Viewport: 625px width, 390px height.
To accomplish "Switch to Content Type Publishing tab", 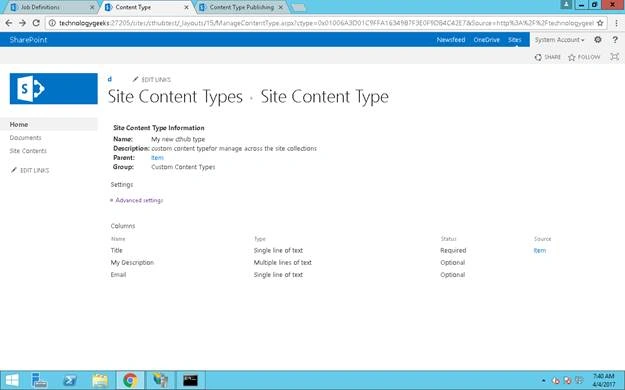I will click(241, 7).
